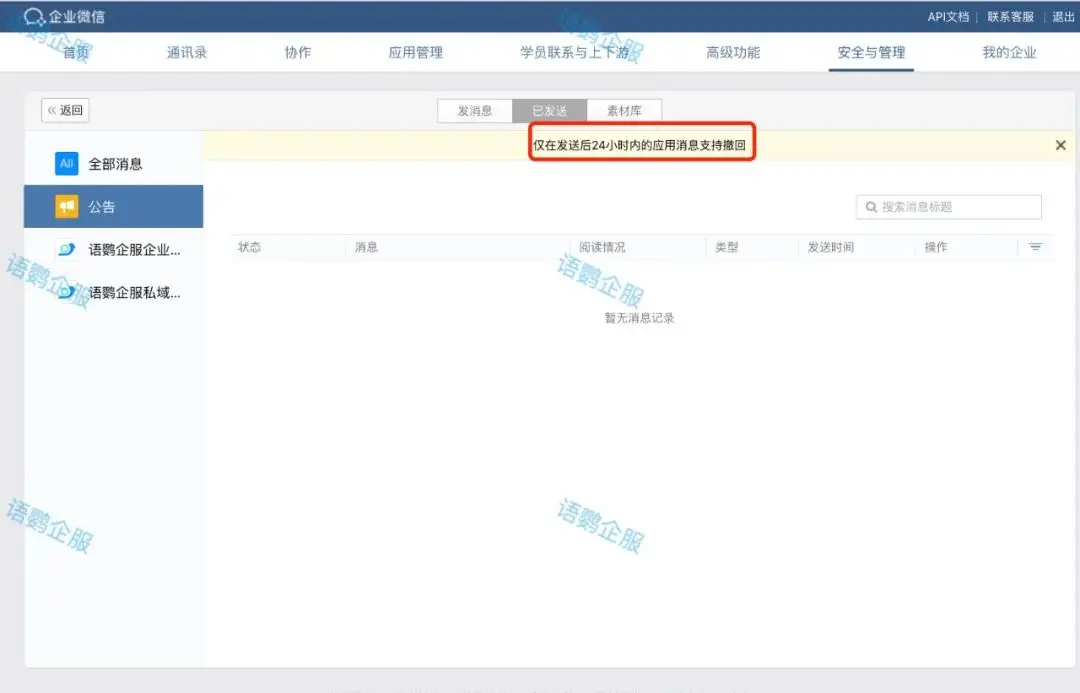Open the 通讯录 navigation menu
This screenshot has width=1080, height=693.
click(187, 53)
